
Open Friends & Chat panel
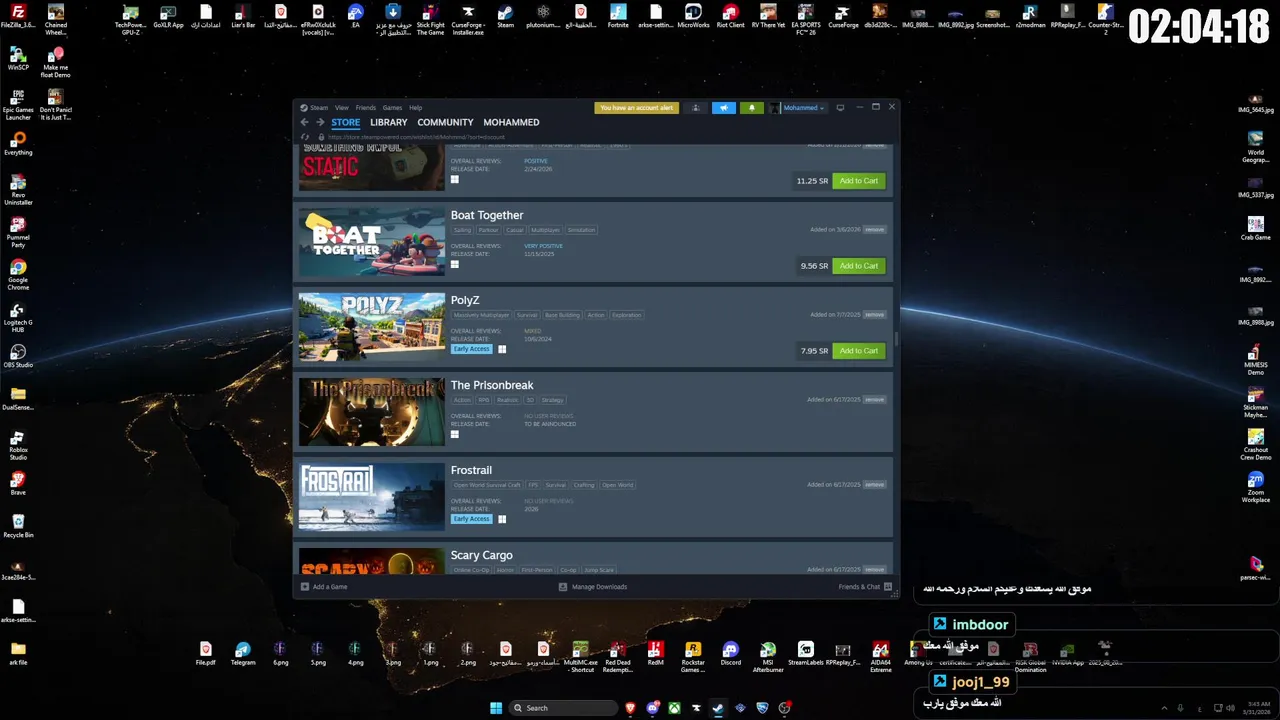(865, 587)
